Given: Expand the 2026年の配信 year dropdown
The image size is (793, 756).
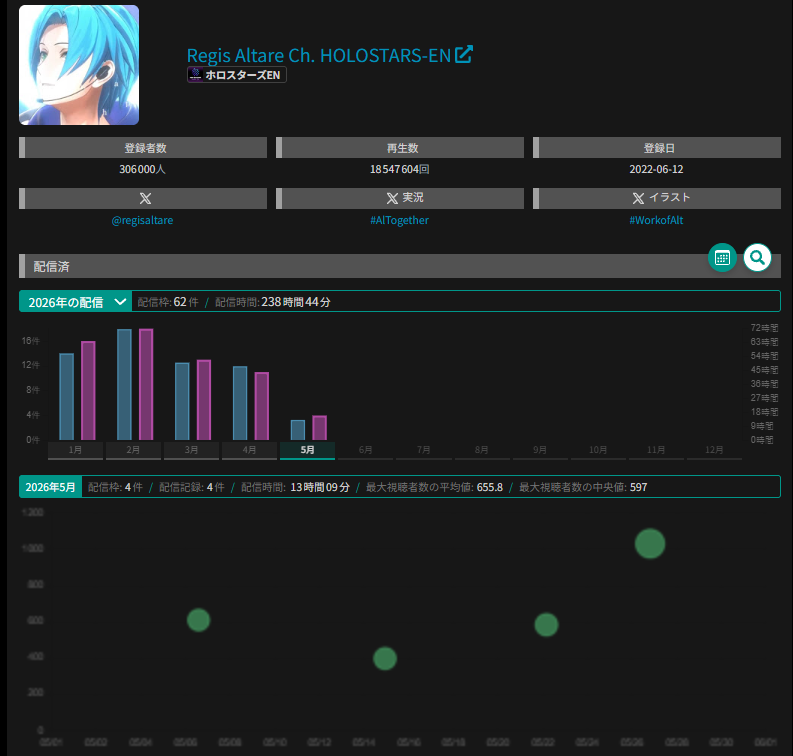Looking at the screenshot, I should pos(75,302).
